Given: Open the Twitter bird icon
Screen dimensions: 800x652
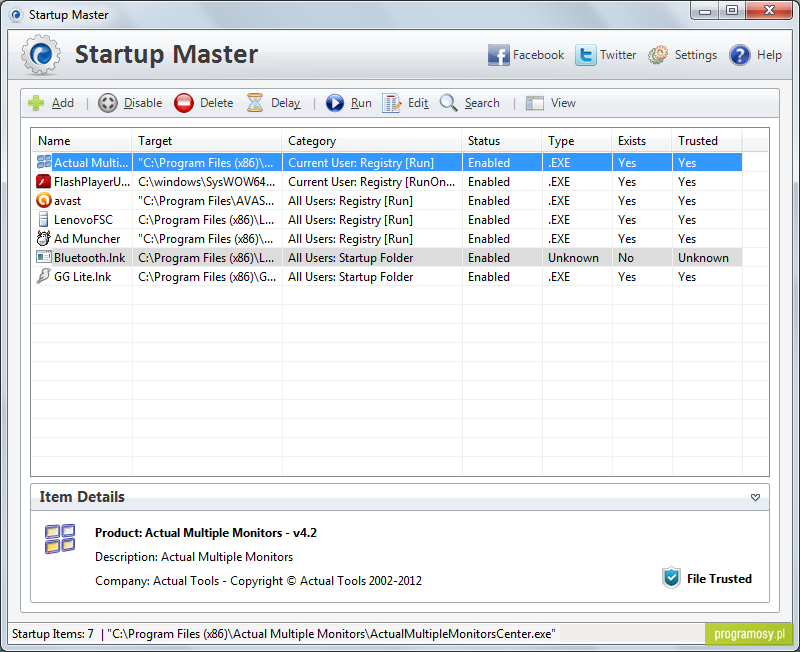Looking at the screenshot, I should (x=586, y=55).
